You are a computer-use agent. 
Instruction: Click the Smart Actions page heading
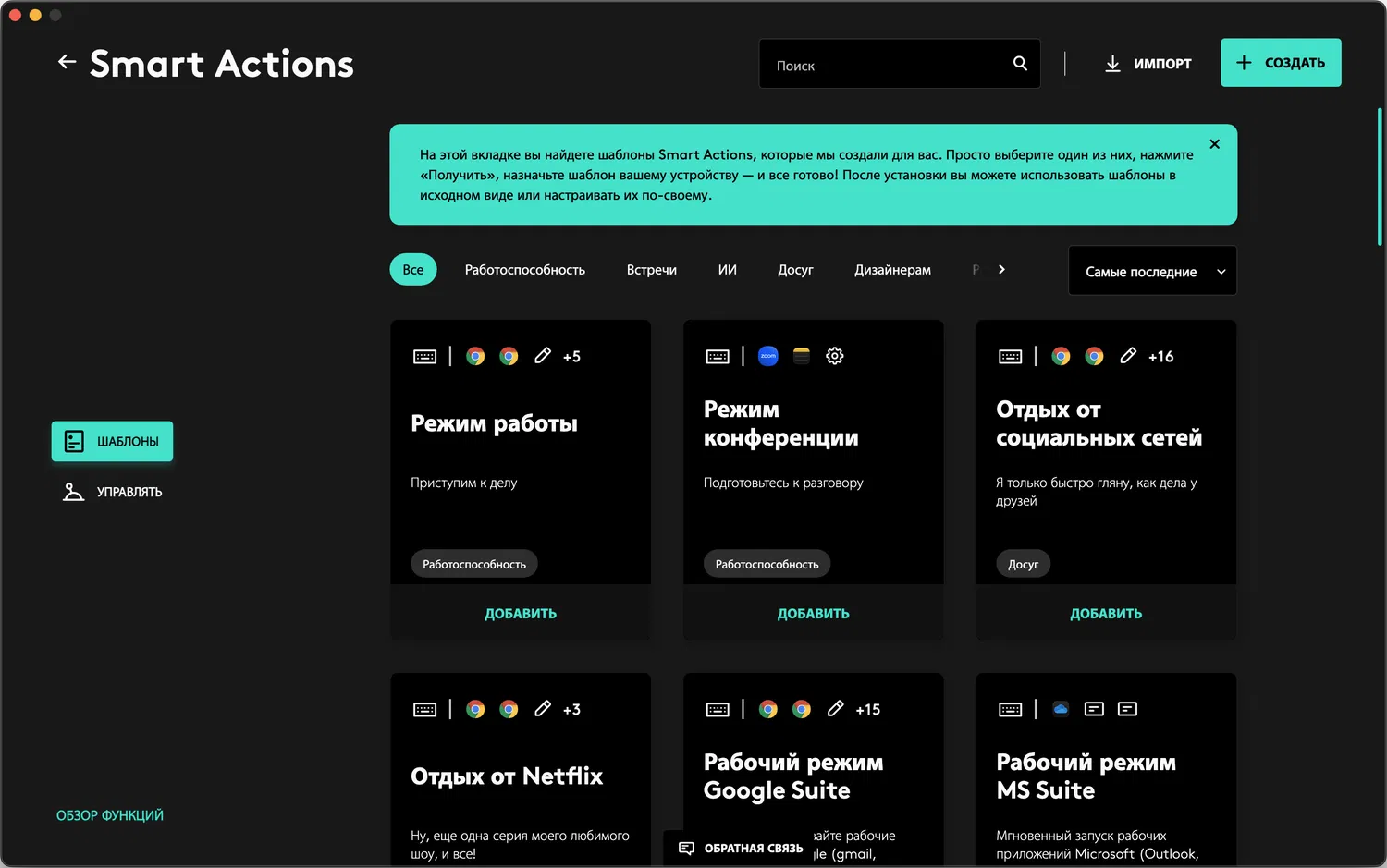pyautogui.click(x=222, y=64)
